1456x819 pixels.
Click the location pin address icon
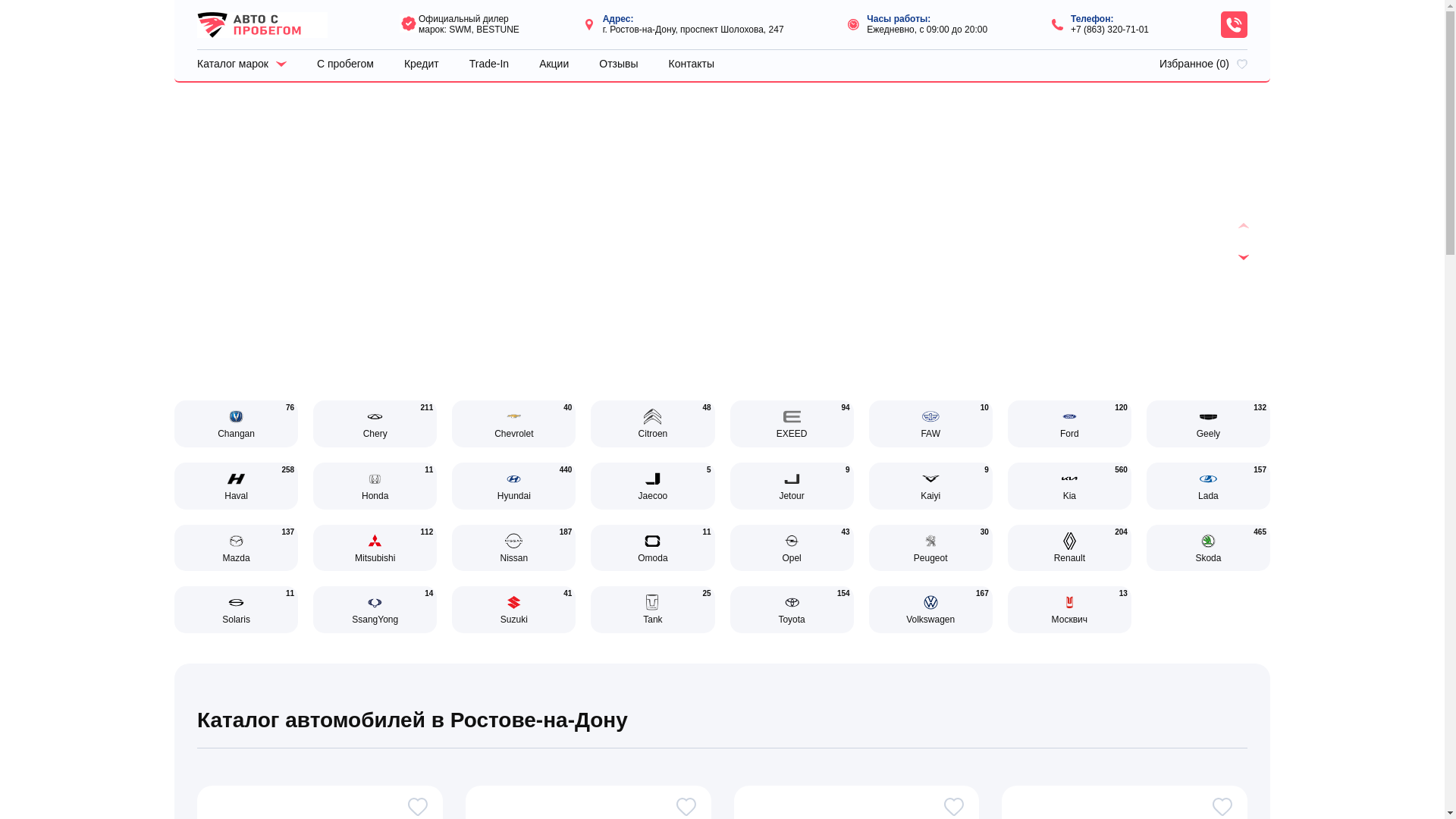589,24
